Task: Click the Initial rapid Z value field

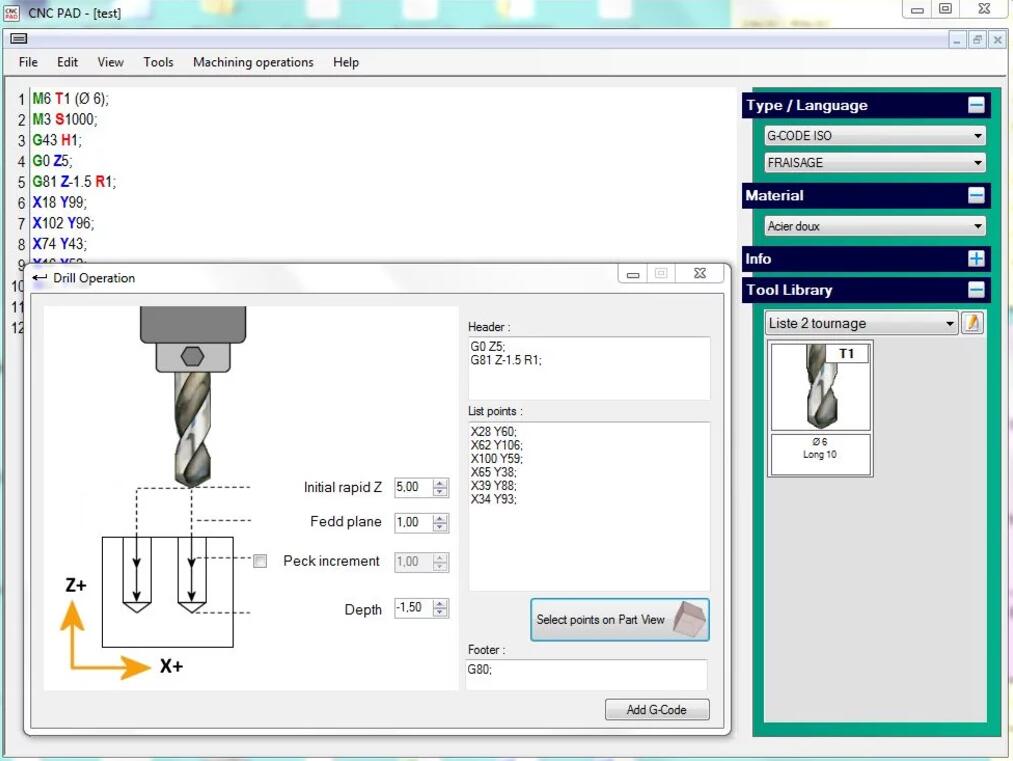Action: click(413, 487)
